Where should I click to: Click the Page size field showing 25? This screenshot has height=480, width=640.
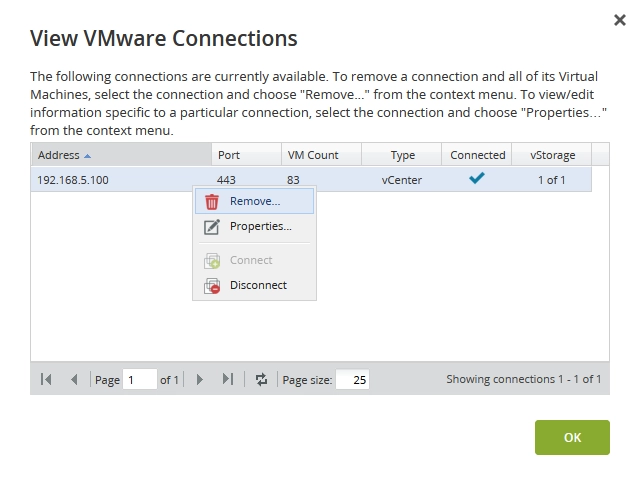pyautogui.click(x=352, y=380)
